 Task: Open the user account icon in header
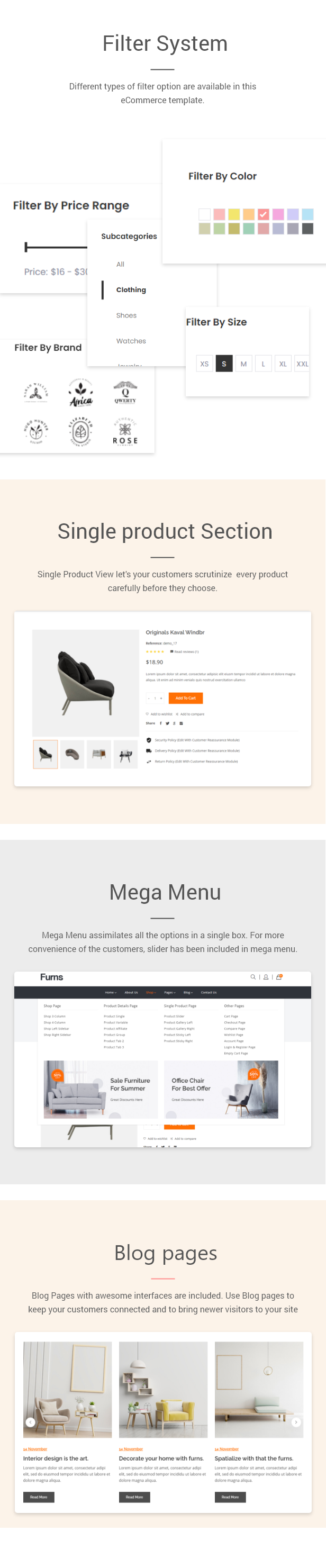click(266, 977)
